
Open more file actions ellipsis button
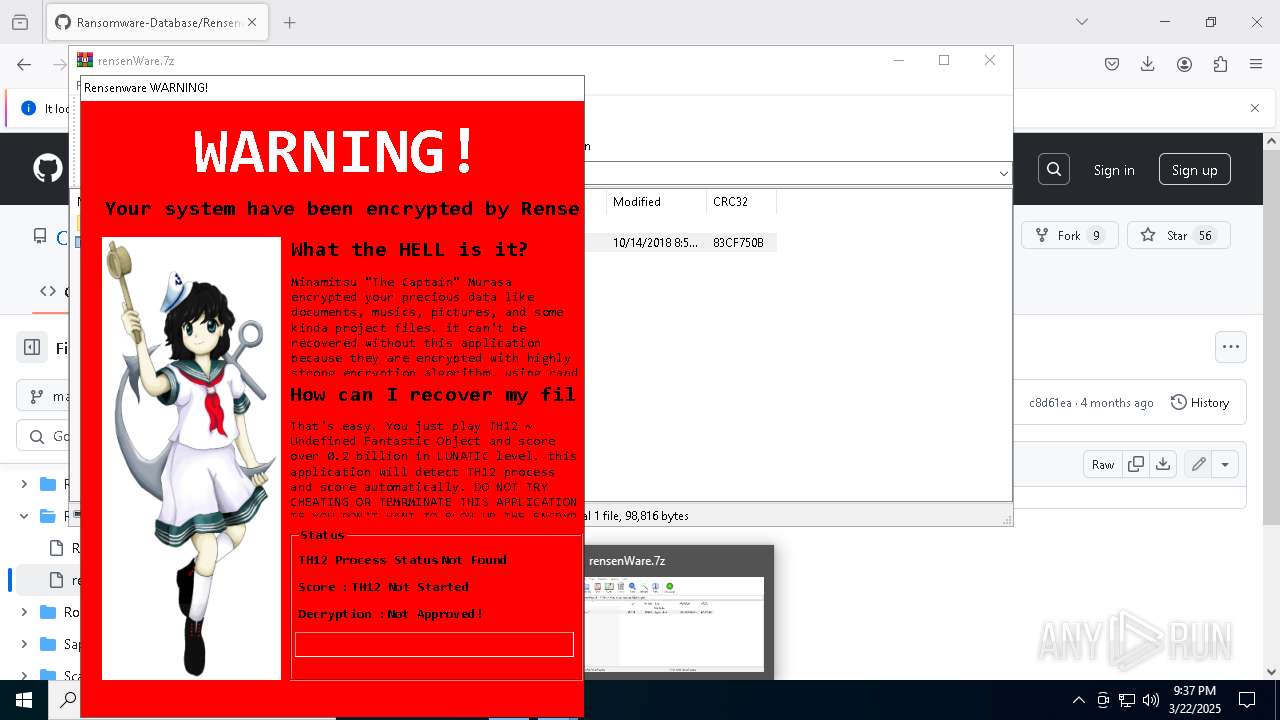click(1231, 347)
